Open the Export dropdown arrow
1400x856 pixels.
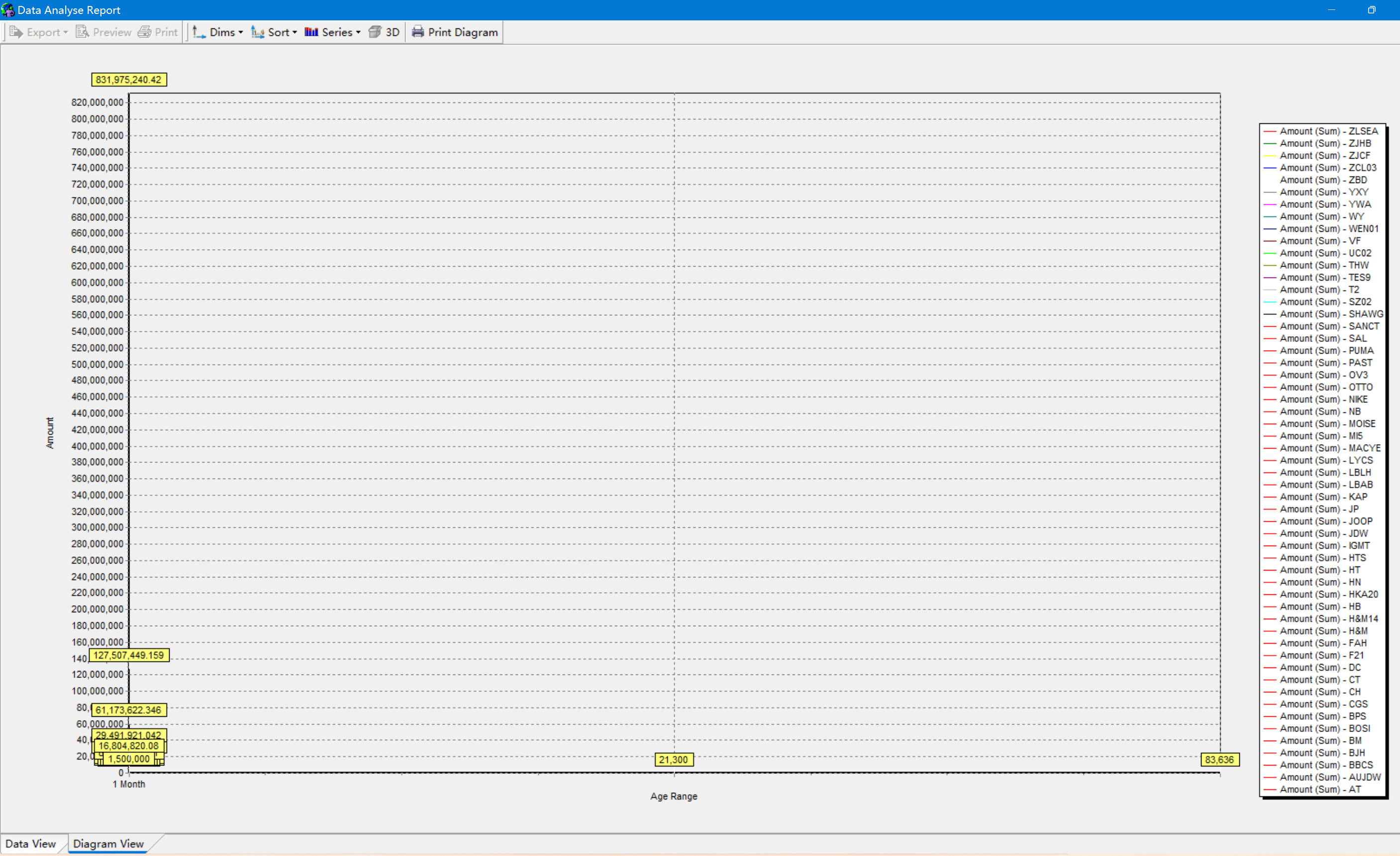click(66, 32)
